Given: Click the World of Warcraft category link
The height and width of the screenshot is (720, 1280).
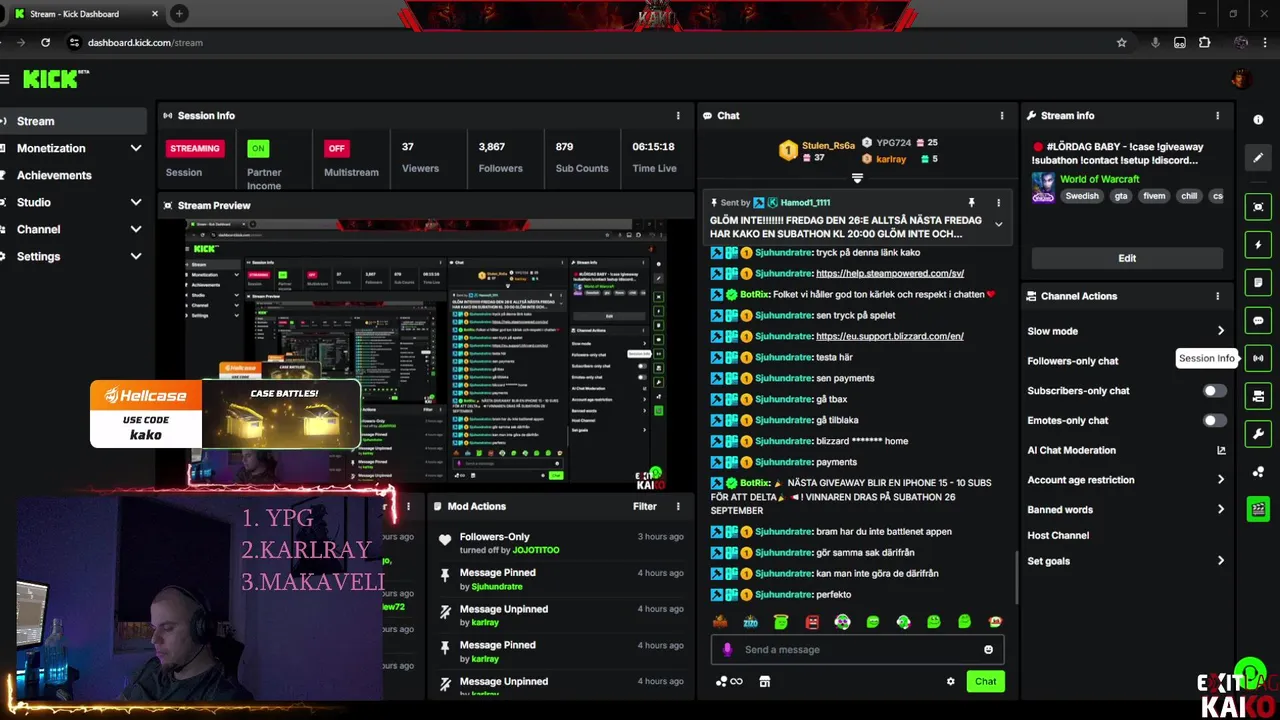Looking at the screenshot, I should (x=1099, y=179).
